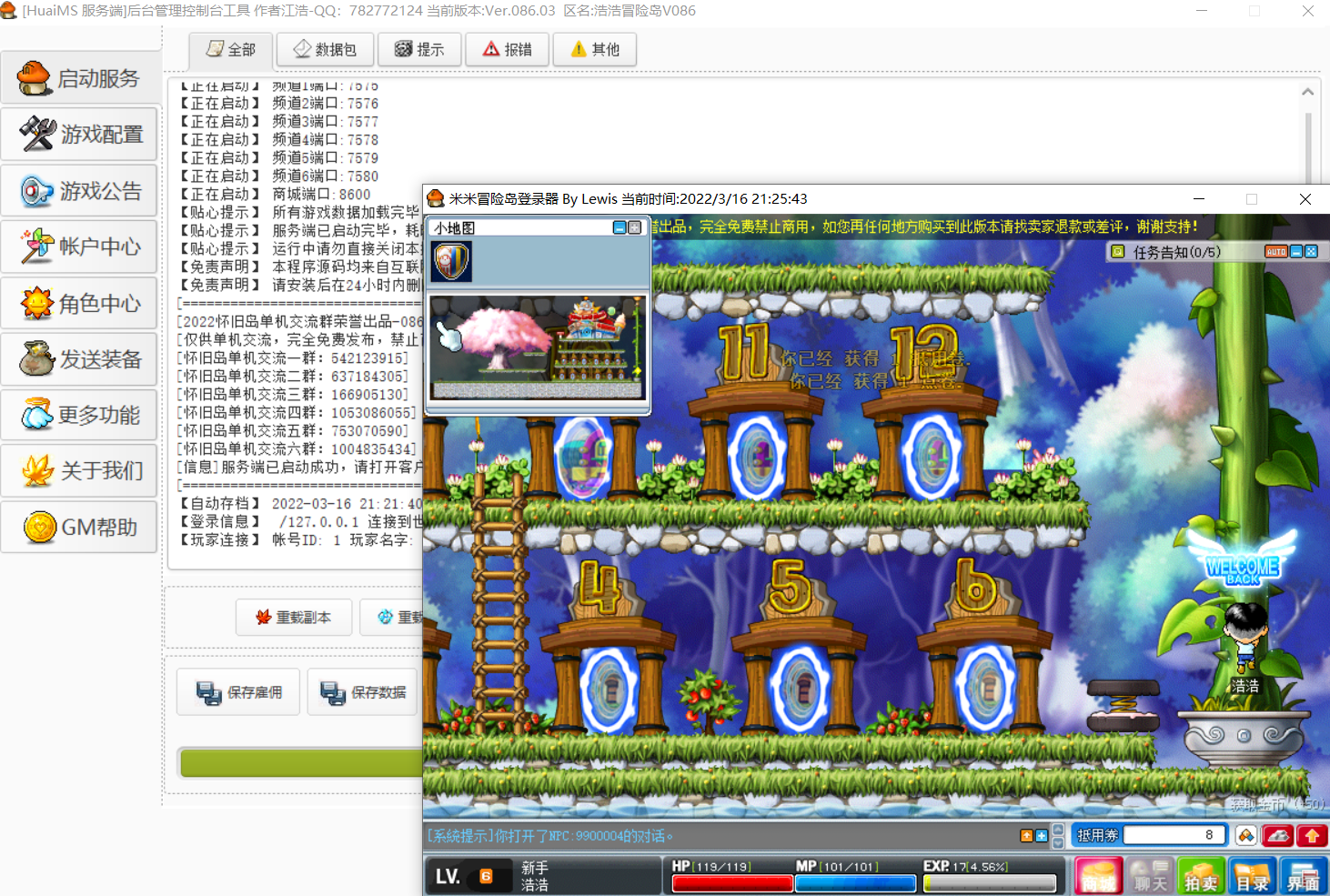Open 关于我们 about us page
This screenshot has width=1330, height=896.
coord(80,470)
